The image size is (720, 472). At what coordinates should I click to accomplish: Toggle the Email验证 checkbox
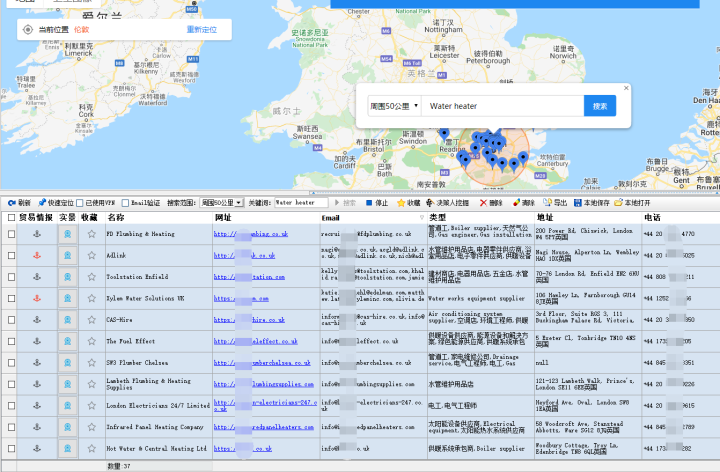click(x=125, y=203)
